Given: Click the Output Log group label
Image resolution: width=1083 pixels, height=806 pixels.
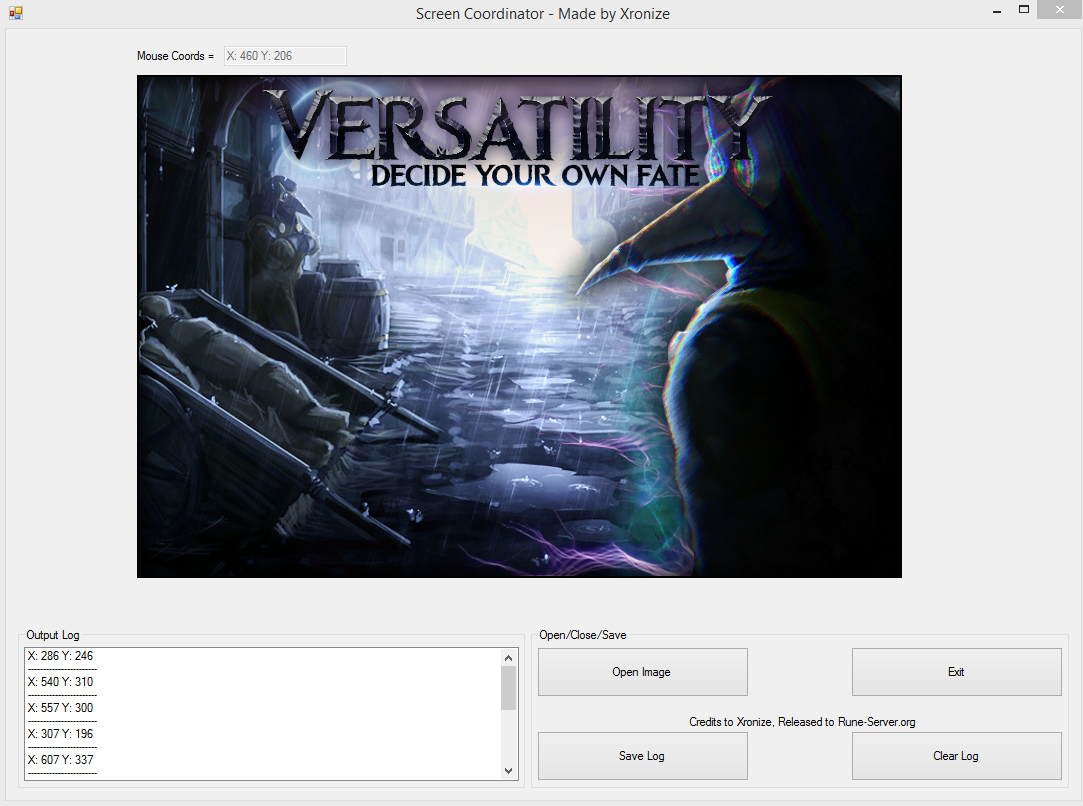Looking at the screenshot, I should [x=52, y=635].
